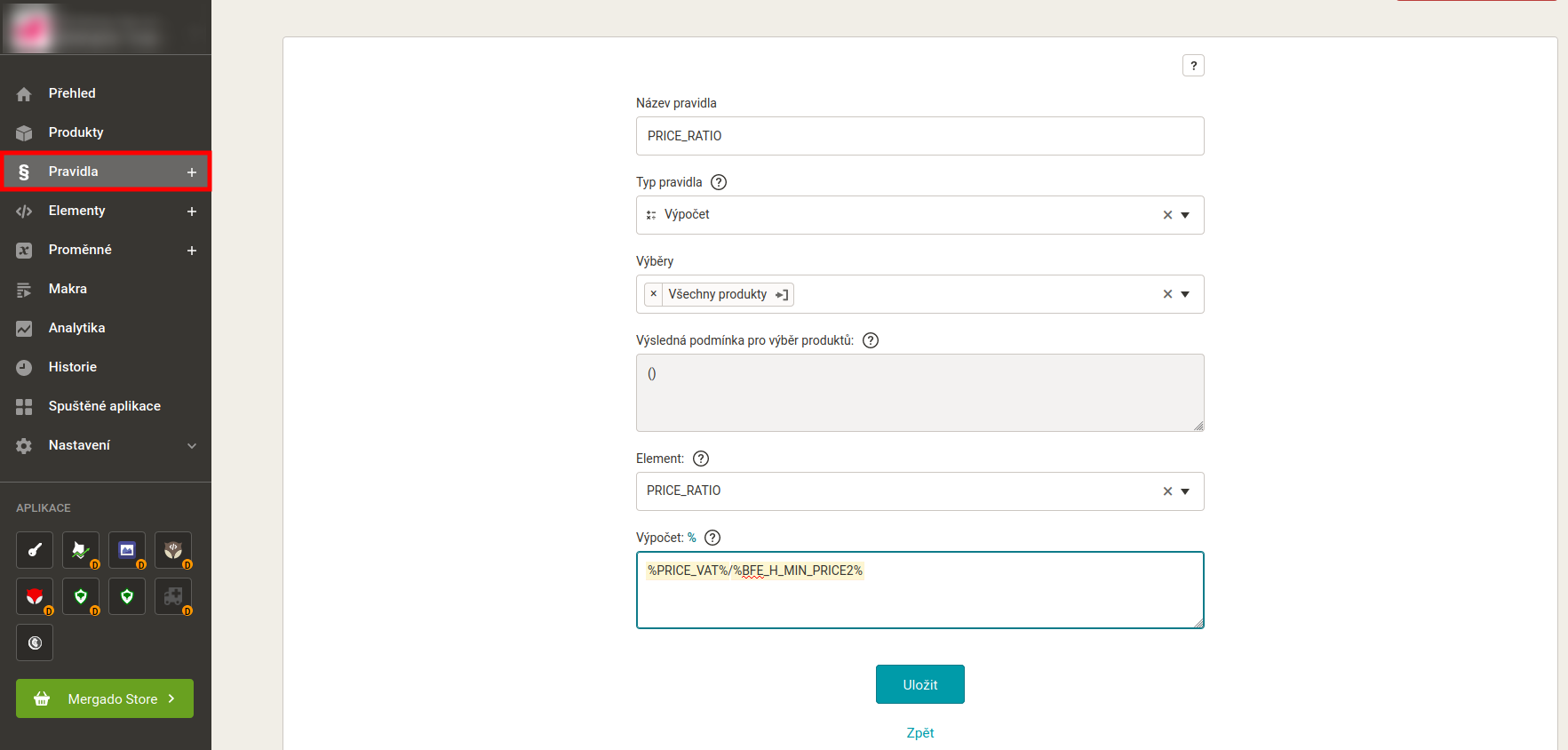This screenshot has width=1568, height=750.
Task: Open Analytika in sidebar
Action: [106, 328]
